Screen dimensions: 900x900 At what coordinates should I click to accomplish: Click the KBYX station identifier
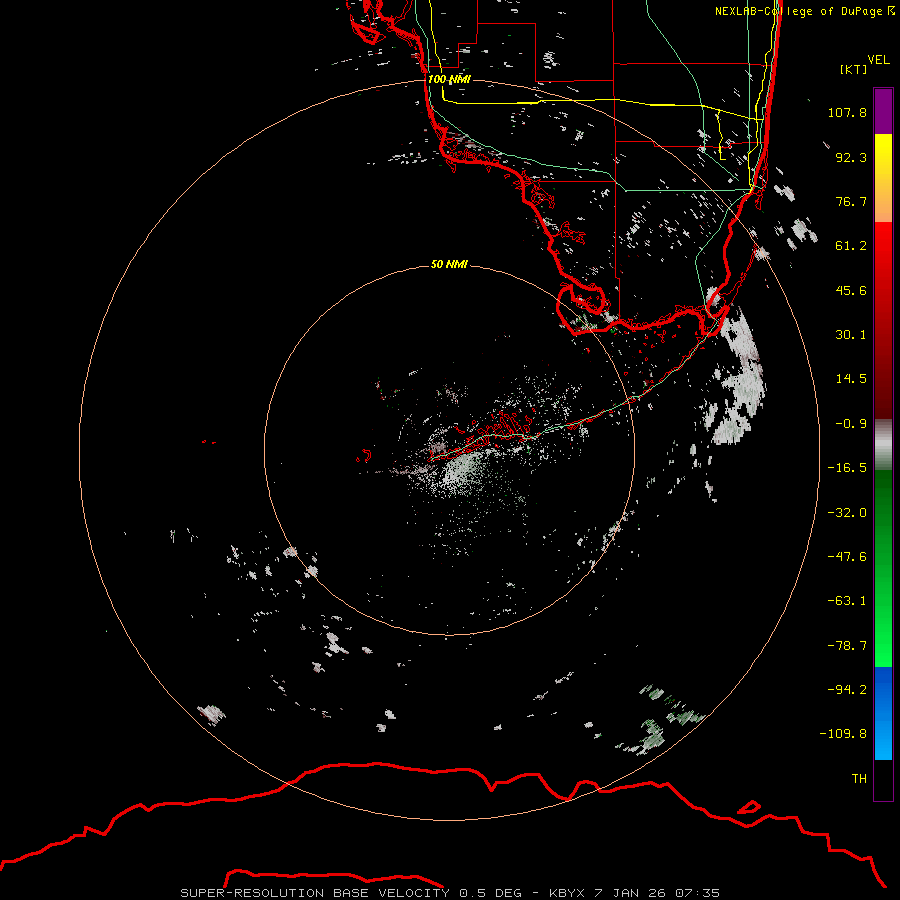(x=567, y=893)
